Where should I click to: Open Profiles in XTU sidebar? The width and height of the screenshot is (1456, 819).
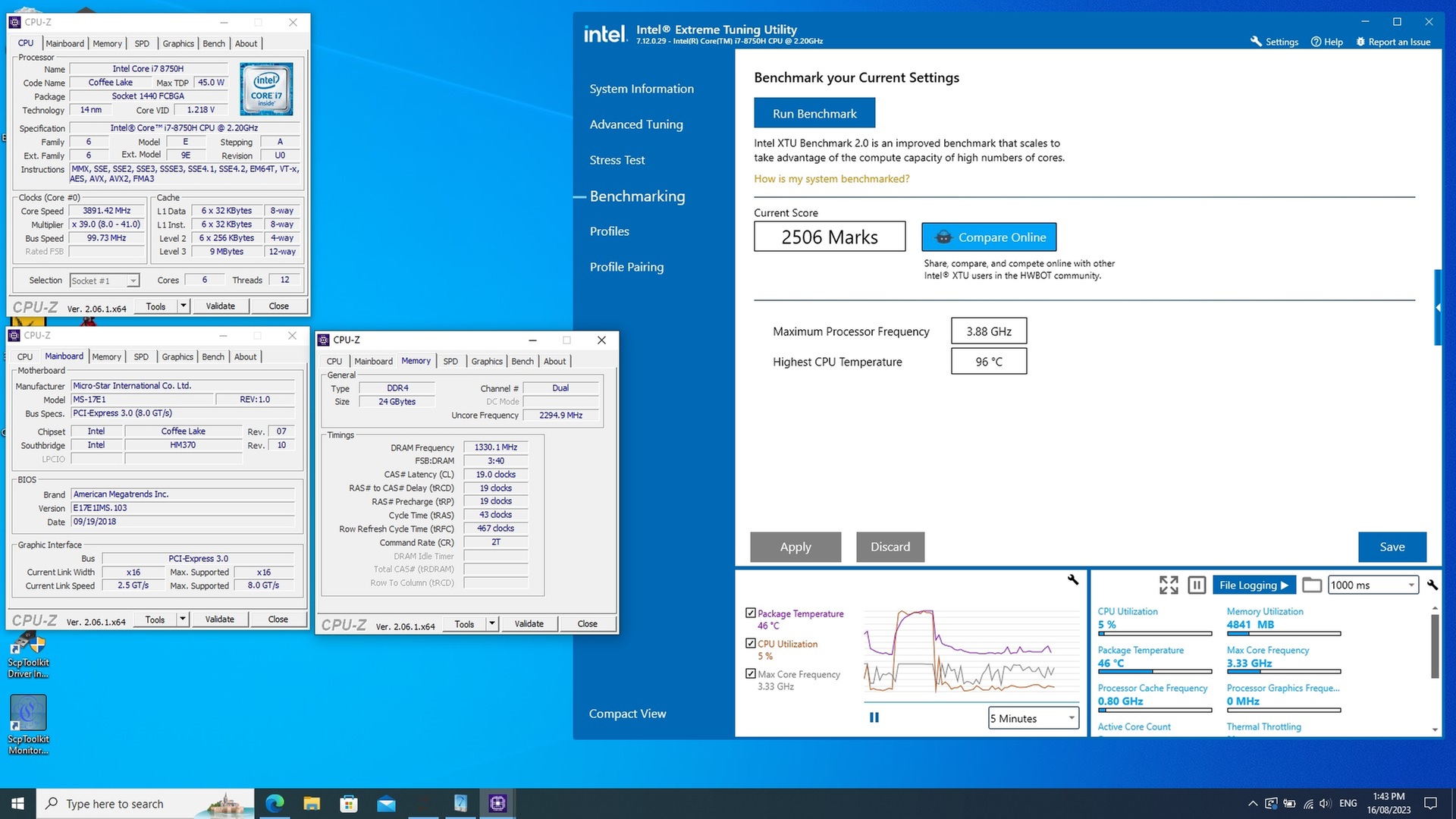pos(610,231)
